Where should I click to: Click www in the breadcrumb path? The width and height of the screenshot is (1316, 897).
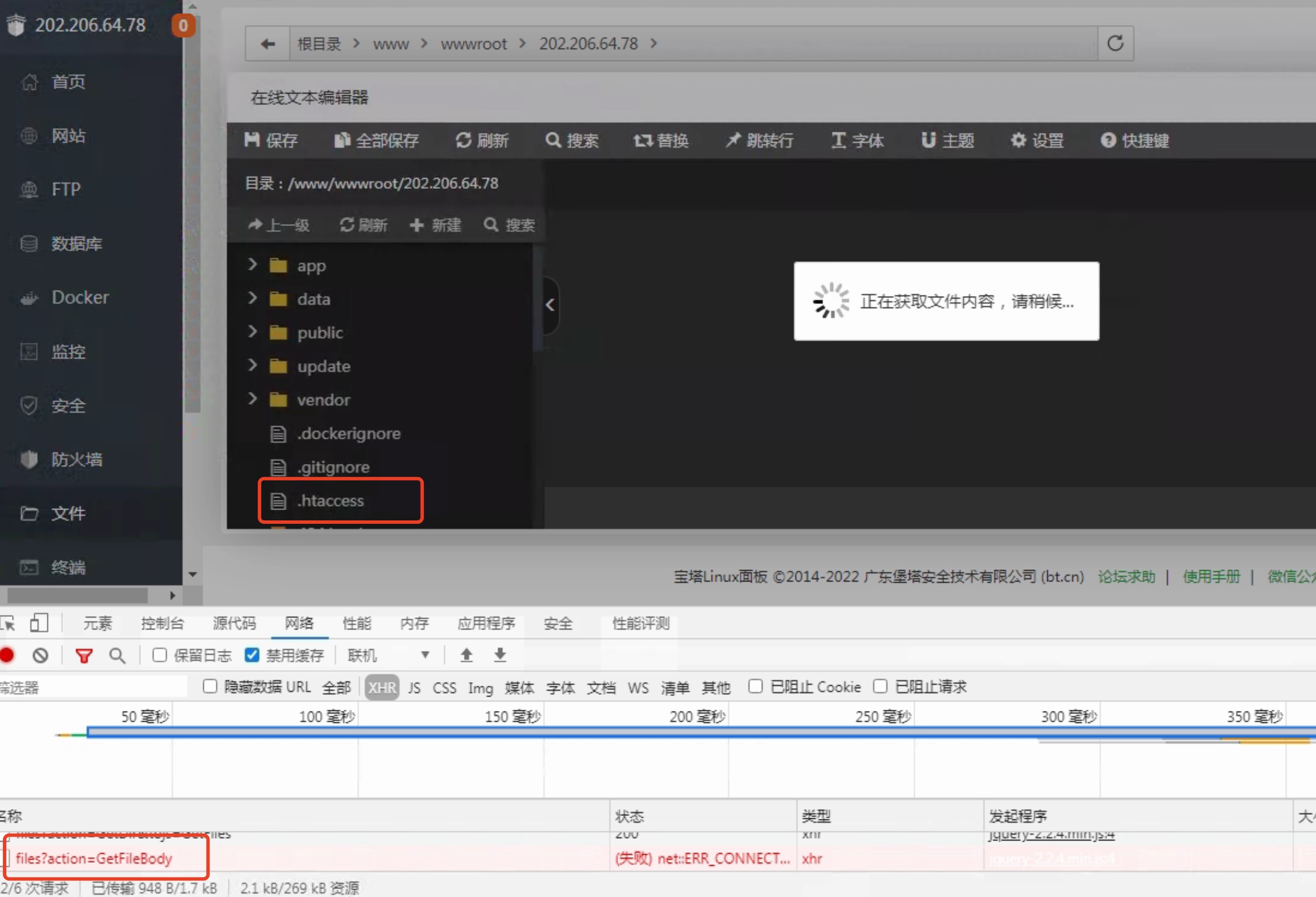391,43
